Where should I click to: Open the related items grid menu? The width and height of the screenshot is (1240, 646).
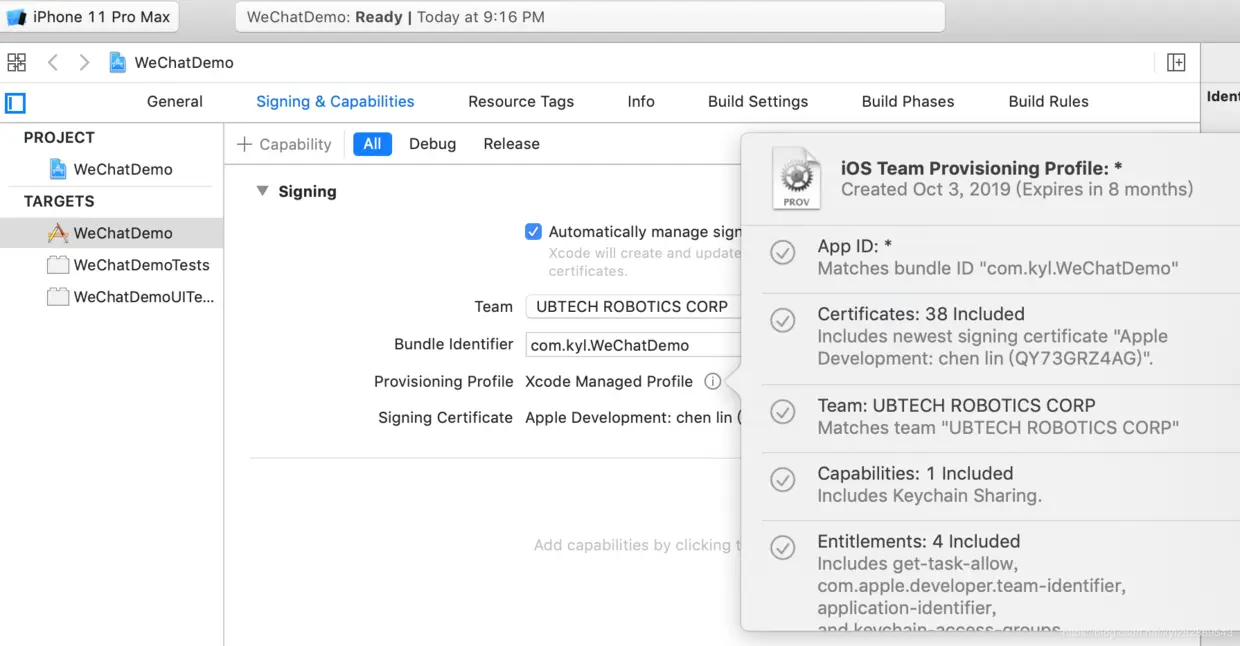coord(16,62)
